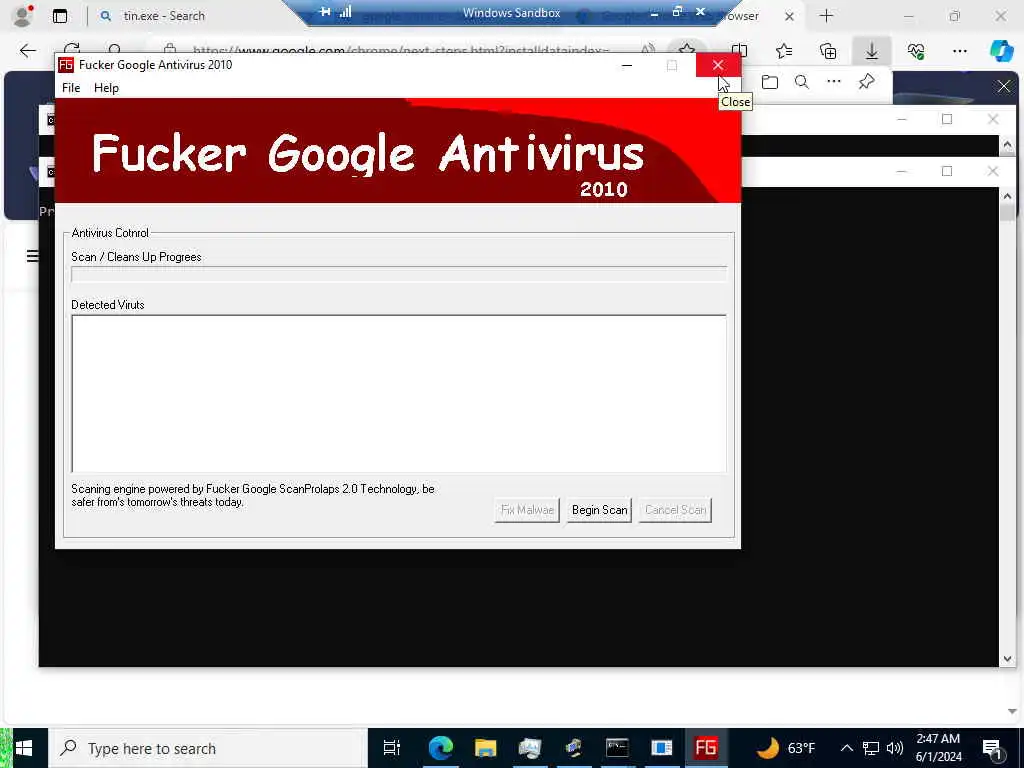Pin the downloads panel with pin icon
The image size is (1024, 768).
[x=867, y=82]
